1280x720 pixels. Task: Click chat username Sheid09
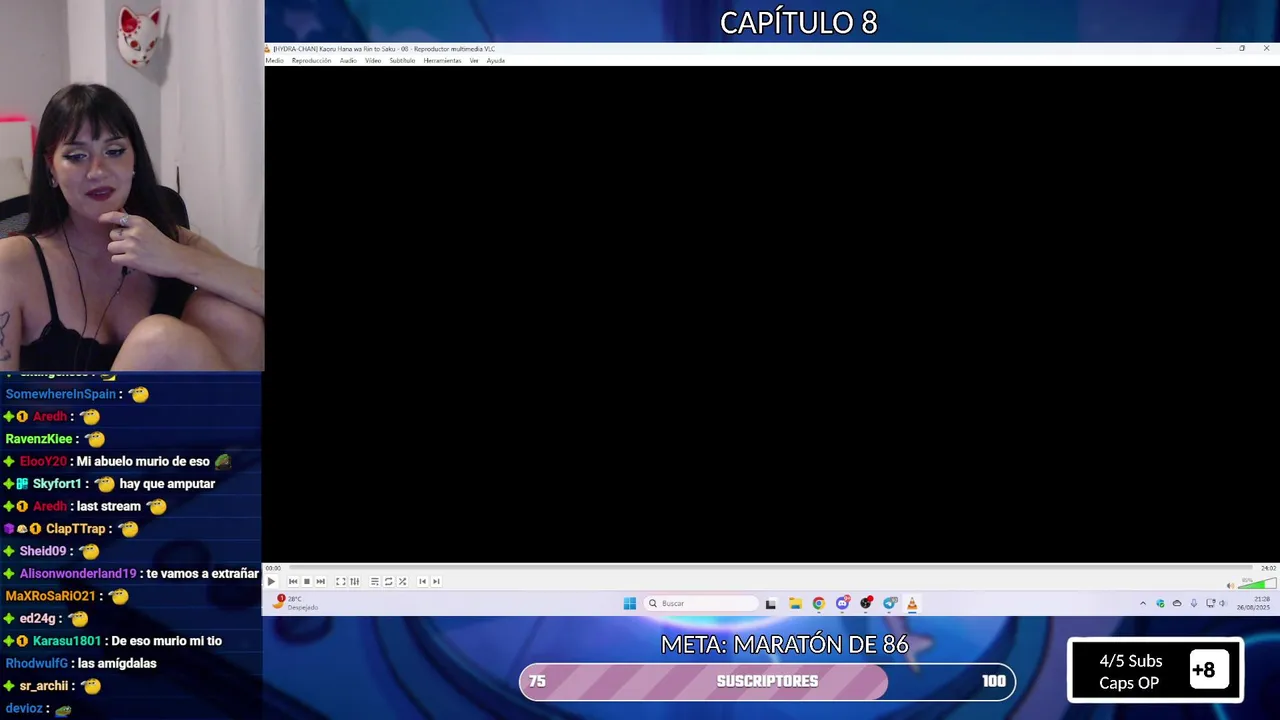click(x=43, y=551)
